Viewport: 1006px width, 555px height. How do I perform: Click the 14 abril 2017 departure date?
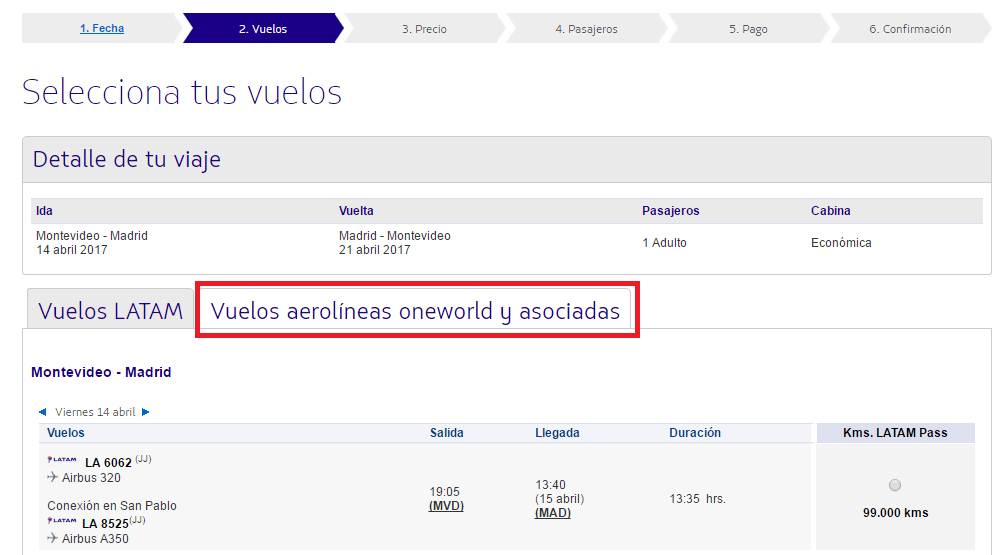pyautogui.click(x=72, y=250)
